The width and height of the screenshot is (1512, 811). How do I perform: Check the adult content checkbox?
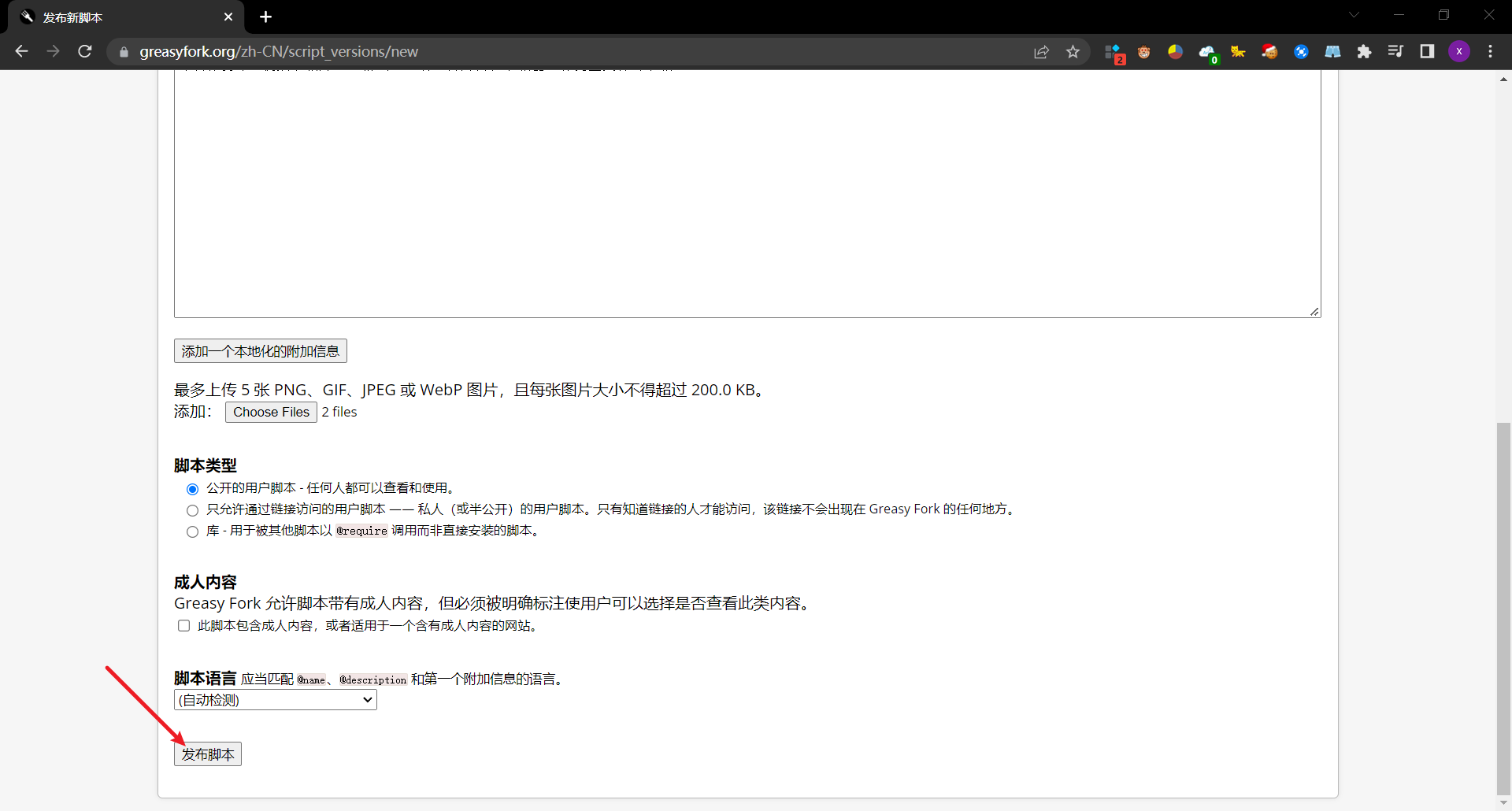click(x=183, y=626)
